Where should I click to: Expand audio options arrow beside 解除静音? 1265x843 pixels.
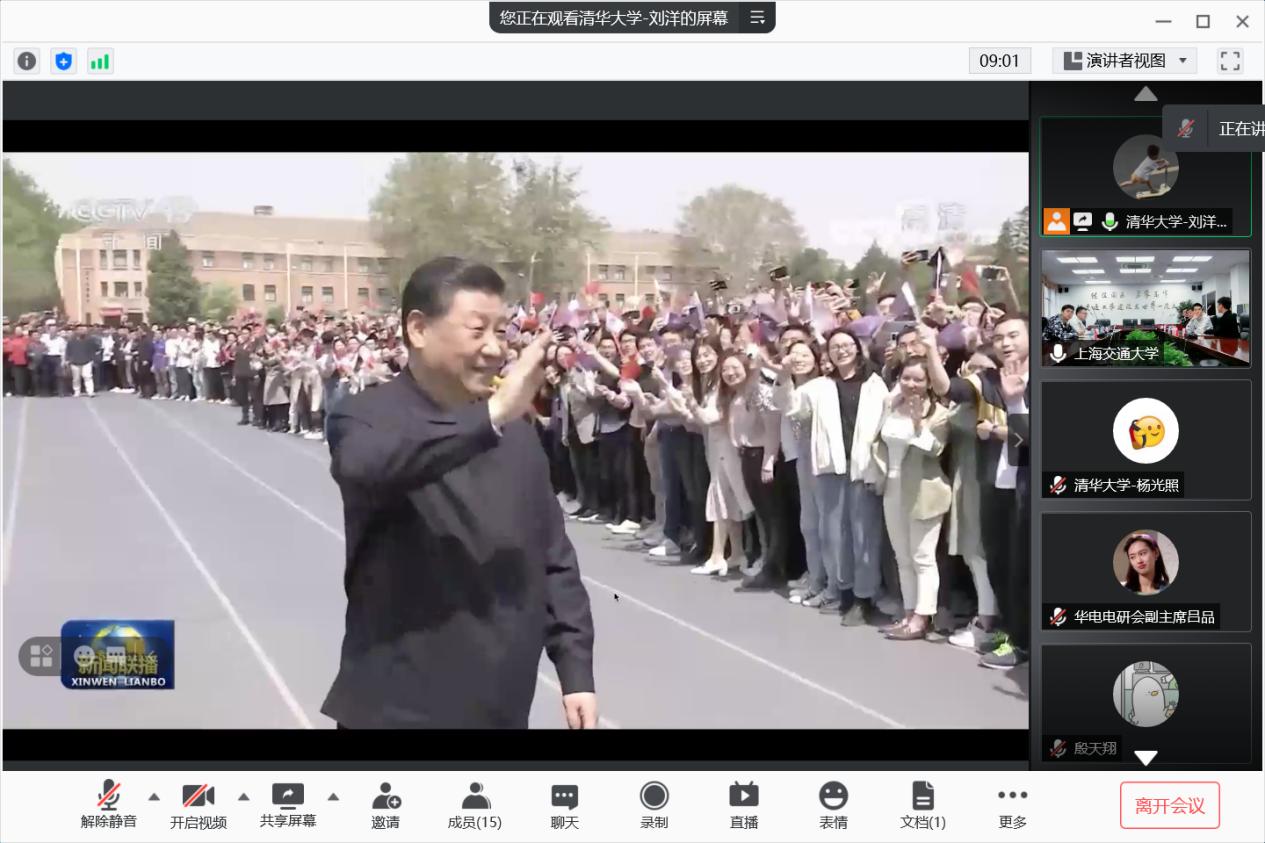154,797
